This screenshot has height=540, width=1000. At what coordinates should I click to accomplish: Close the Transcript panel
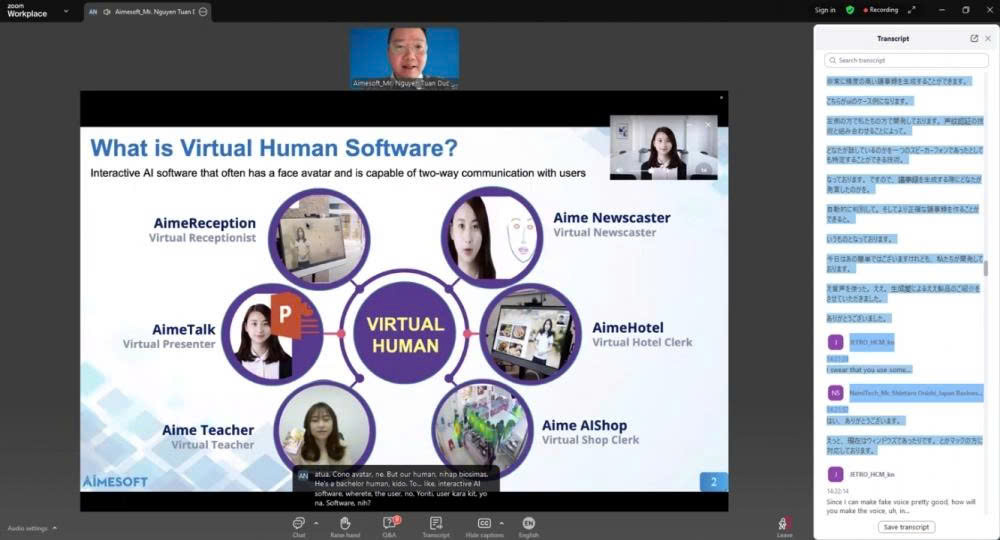[x=988, y=38]
